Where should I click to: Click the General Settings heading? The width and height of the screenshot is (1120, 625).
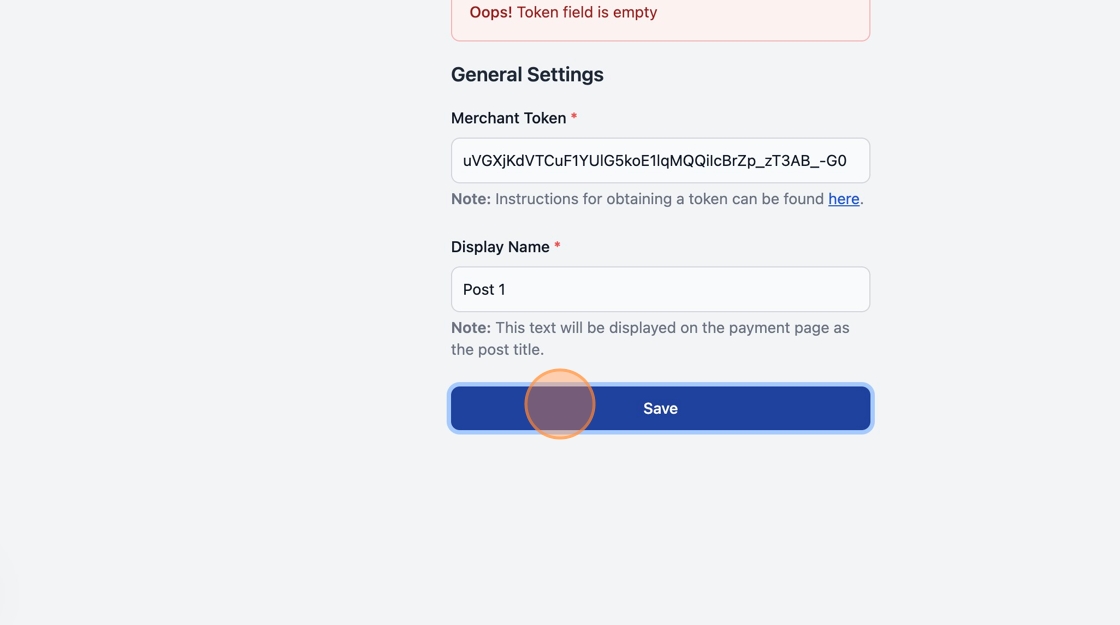[x=527, y=75]
